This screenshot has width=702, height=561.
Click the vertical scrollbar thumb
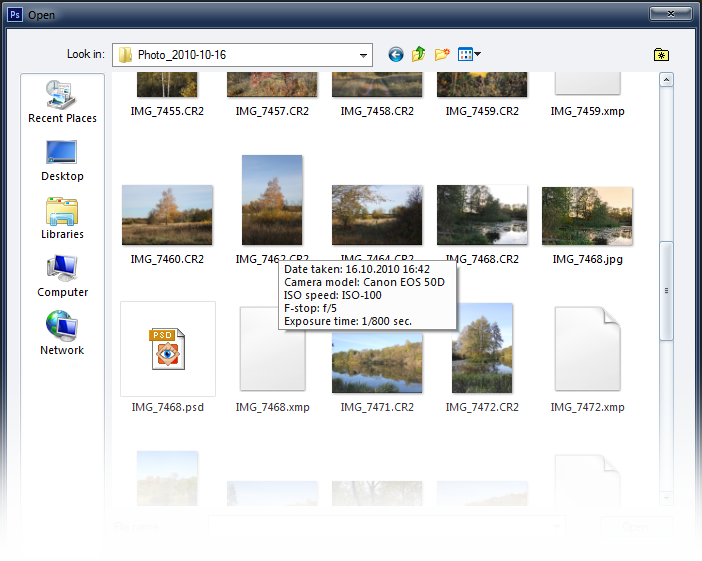click(666, 291)
